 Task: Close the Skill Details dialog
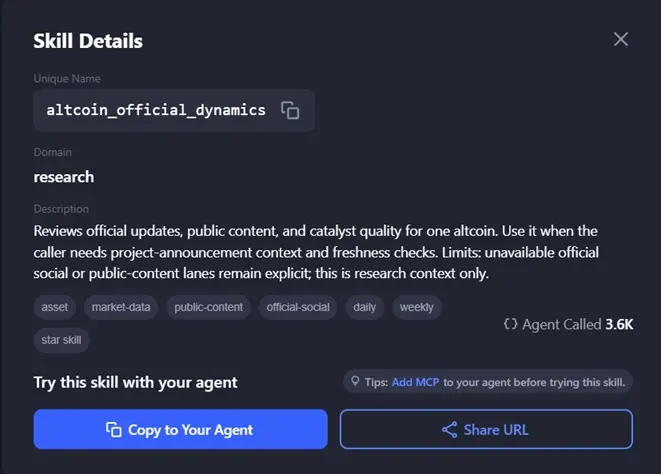(x=621, y=40)
